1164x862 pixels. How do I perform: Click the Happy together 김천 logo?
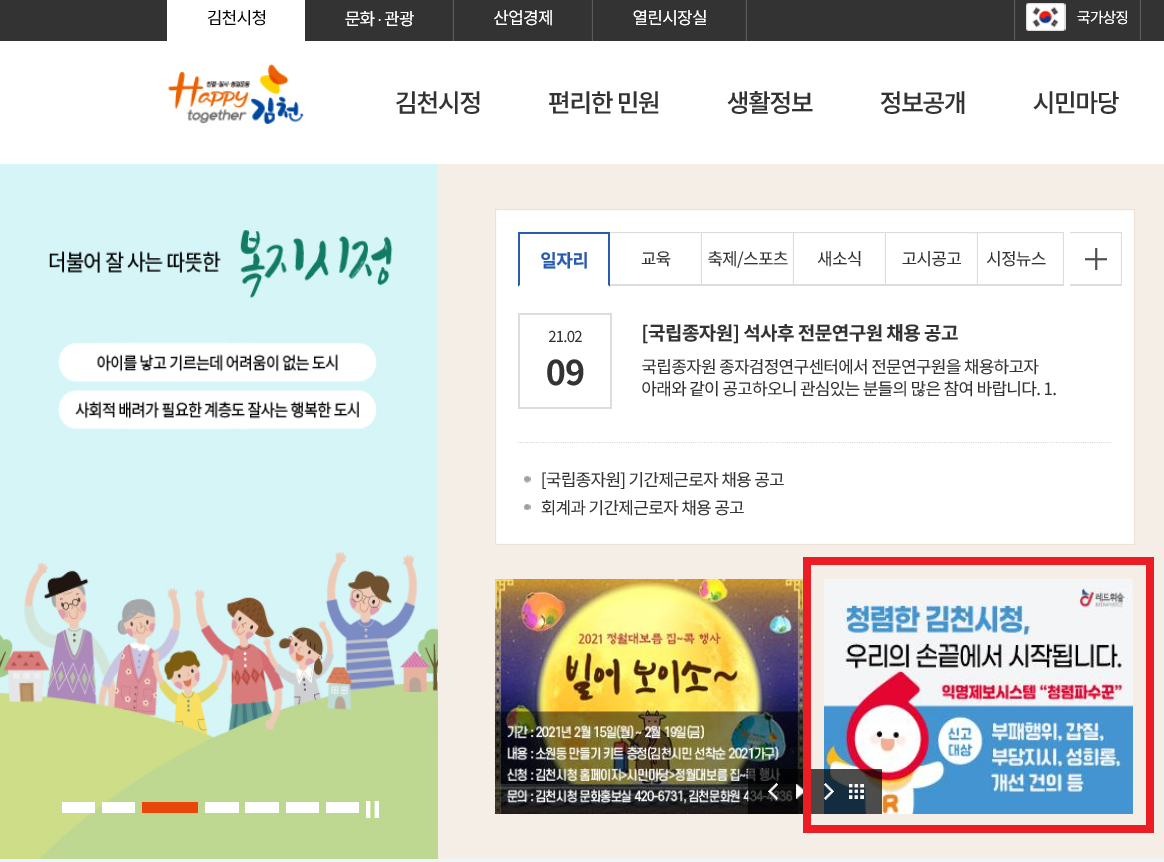236,95
